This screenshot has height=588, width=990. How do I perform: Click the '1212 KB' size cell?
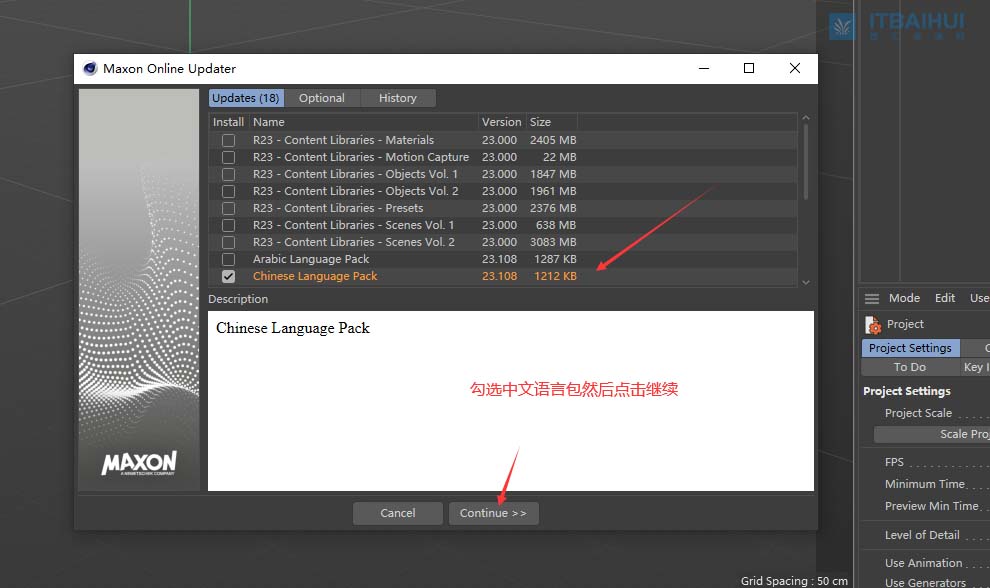pyautogui.click(x=555, y=277)
